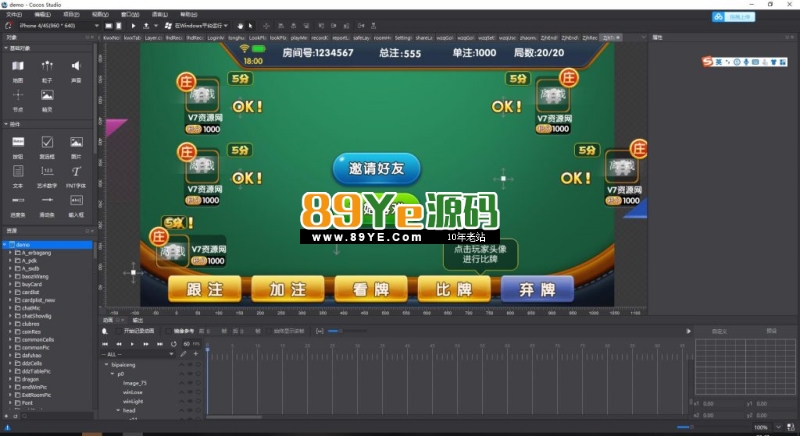Adjust the canvas zoom slider at bottom right

684,427
